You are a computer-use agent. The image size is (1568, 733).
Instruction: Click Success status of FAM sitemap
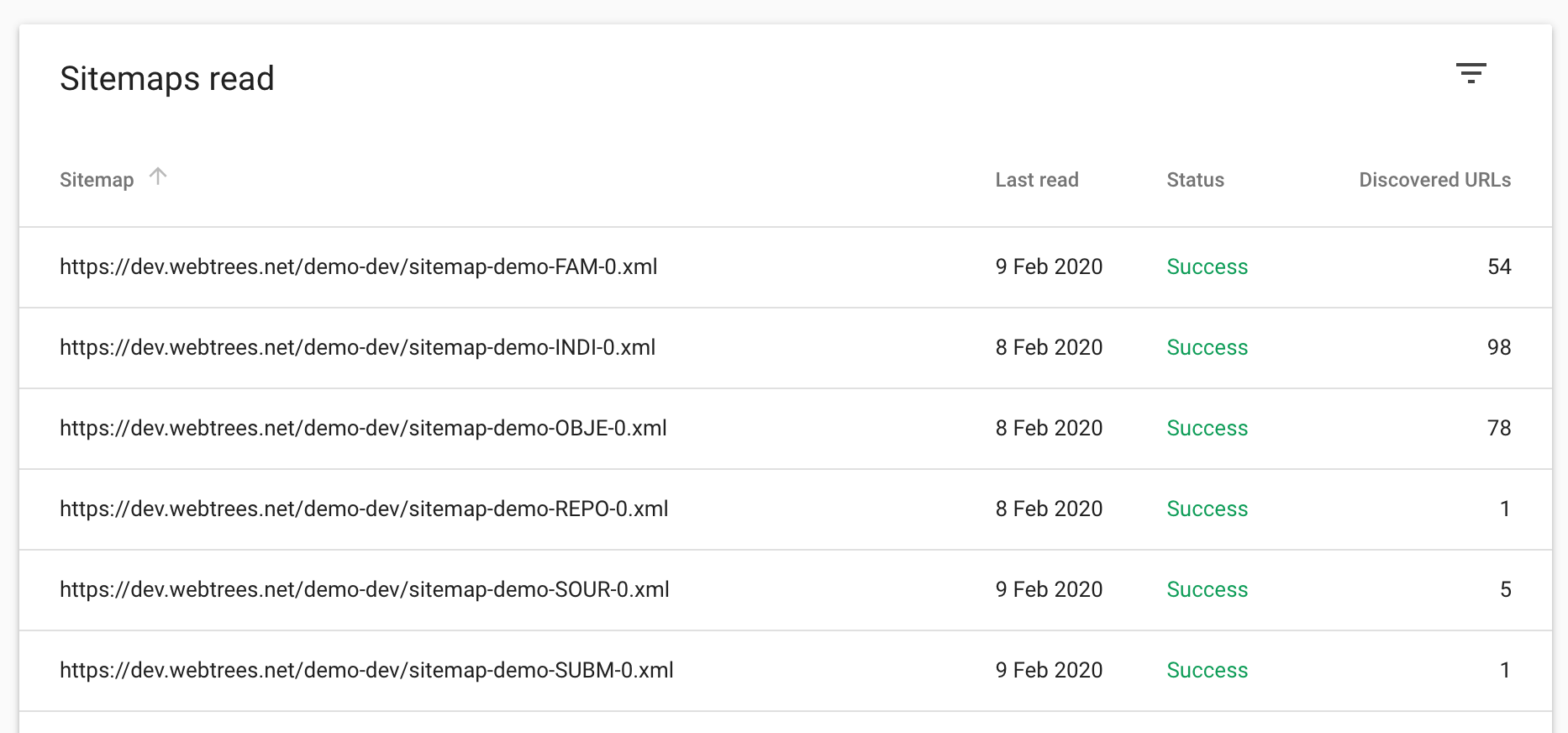click(1207, 267)
